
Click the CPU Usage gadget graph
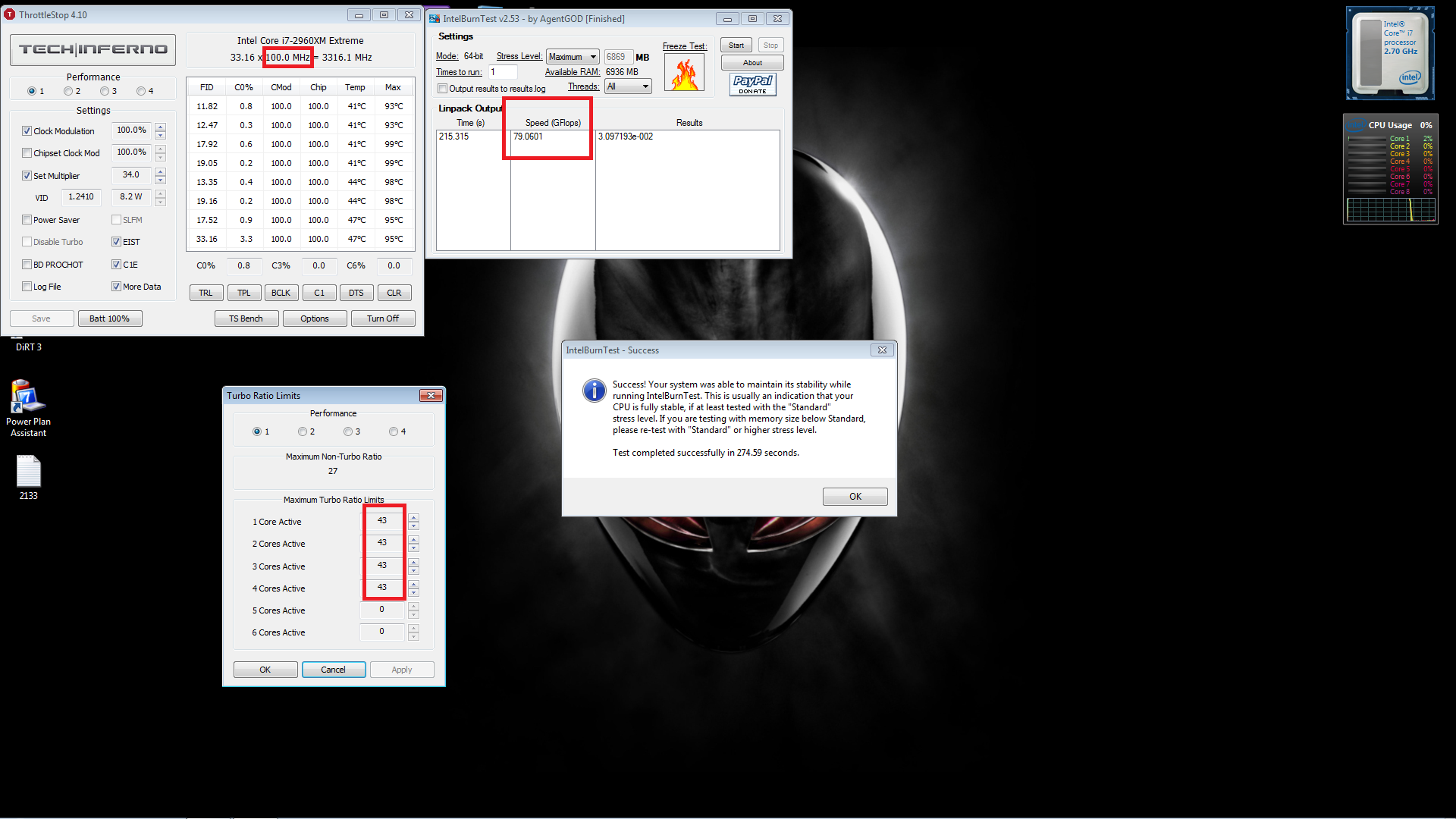point(1390,209)
